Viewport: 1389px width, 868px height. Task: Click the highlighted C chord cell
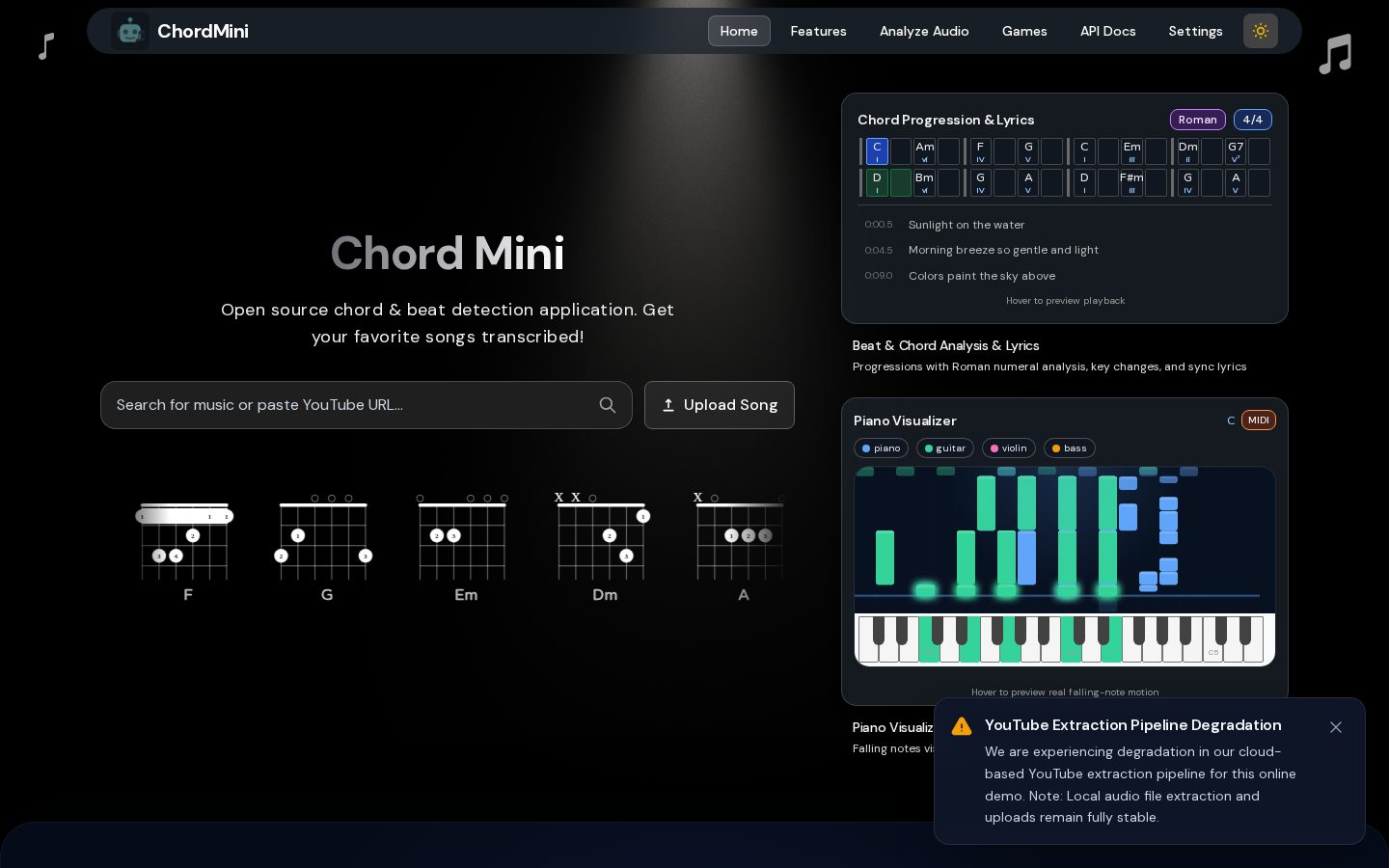pos(877,151)
